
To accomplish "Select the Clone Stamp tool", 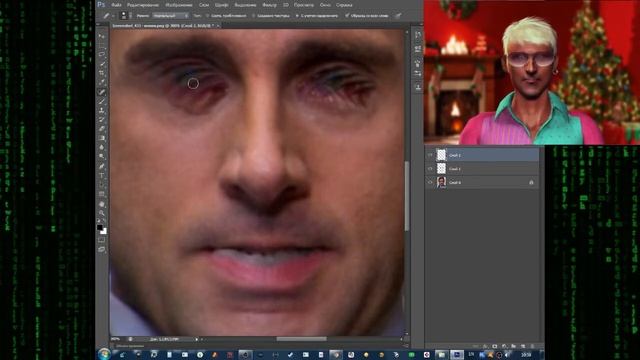I will pos(102,111).
